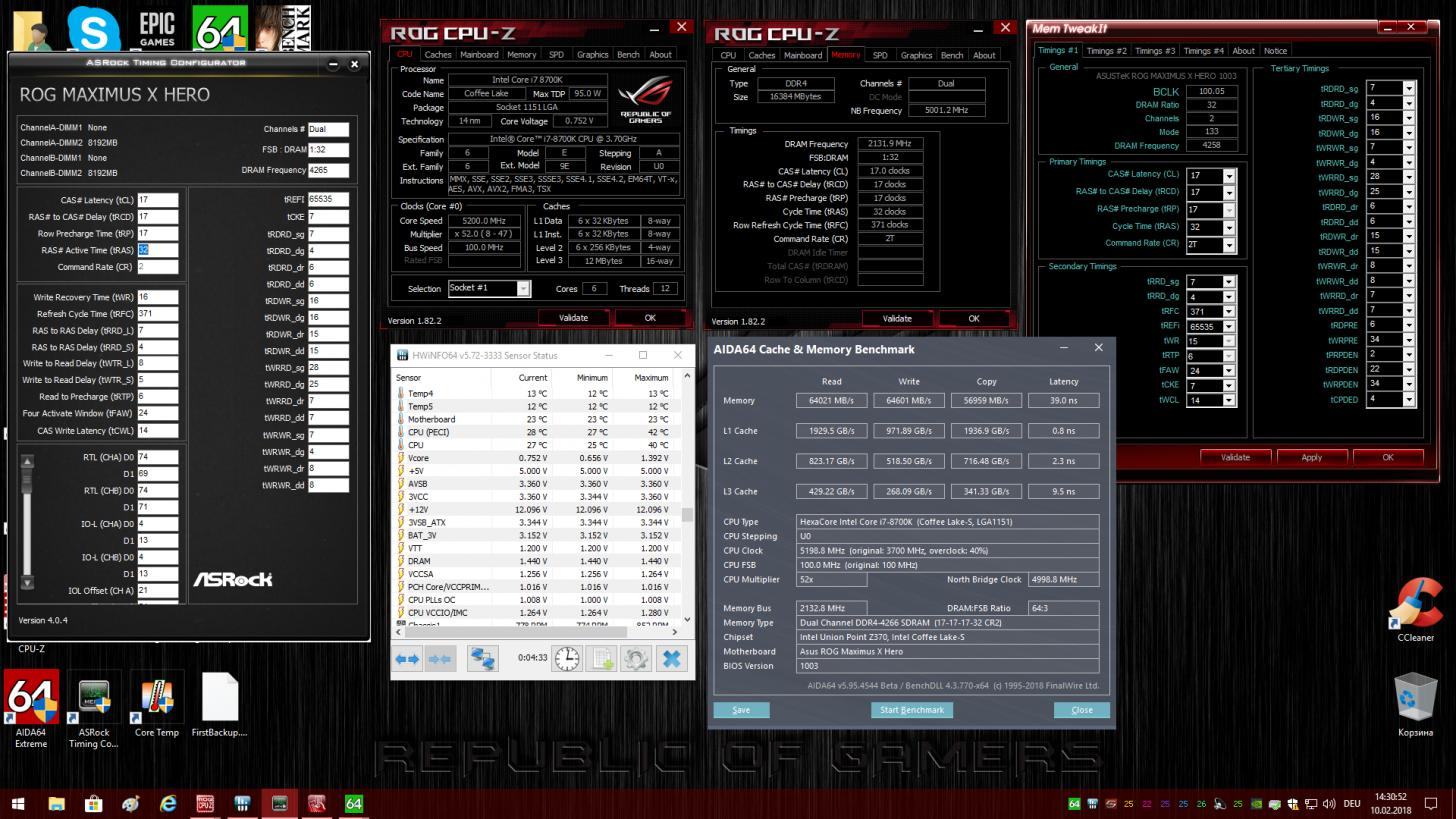Click CAS# Latency (tCL) field in ASRock
1456x819 pixels.
click(157, 200)
